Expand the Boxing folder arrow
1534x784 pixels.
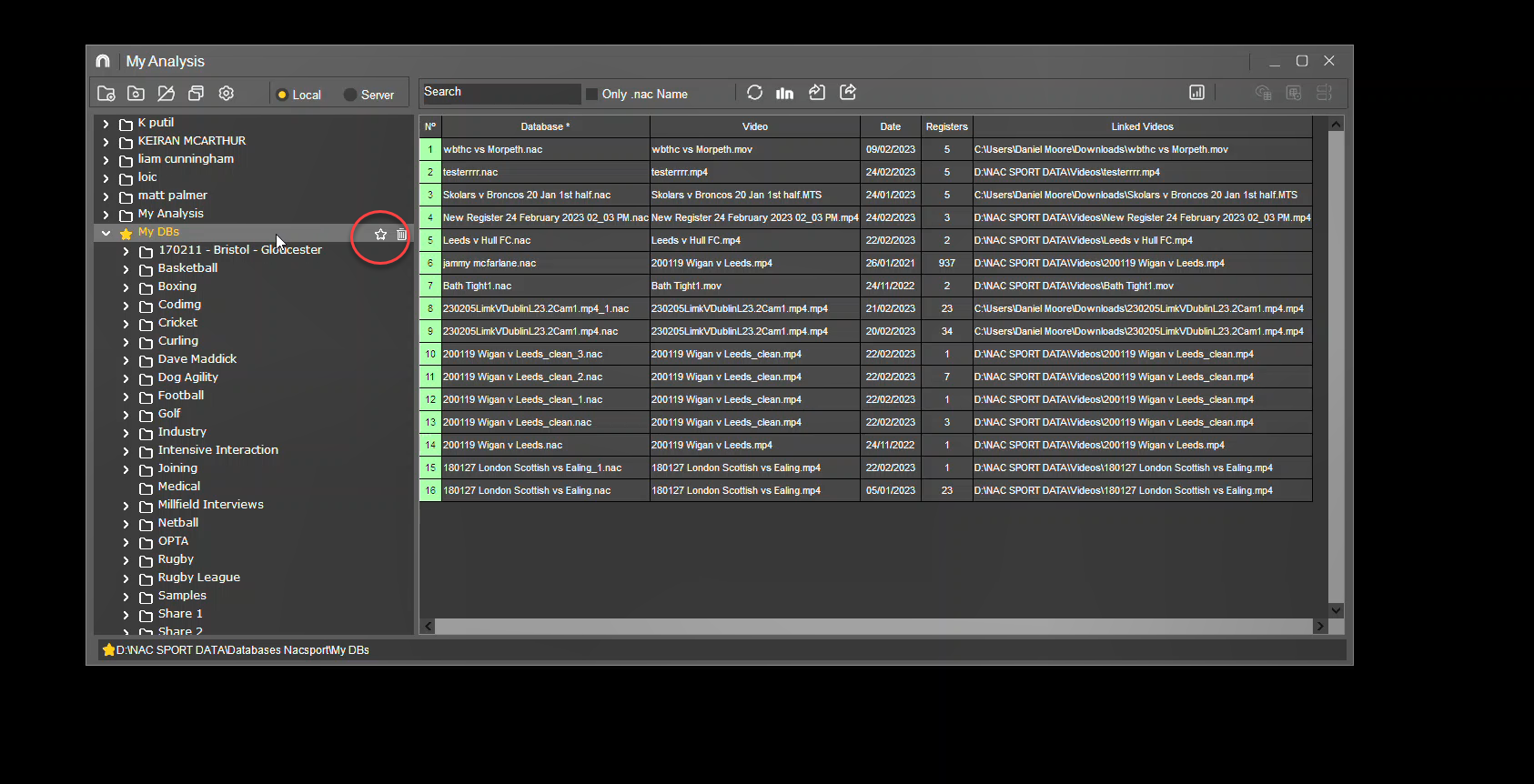click(126, 287)
